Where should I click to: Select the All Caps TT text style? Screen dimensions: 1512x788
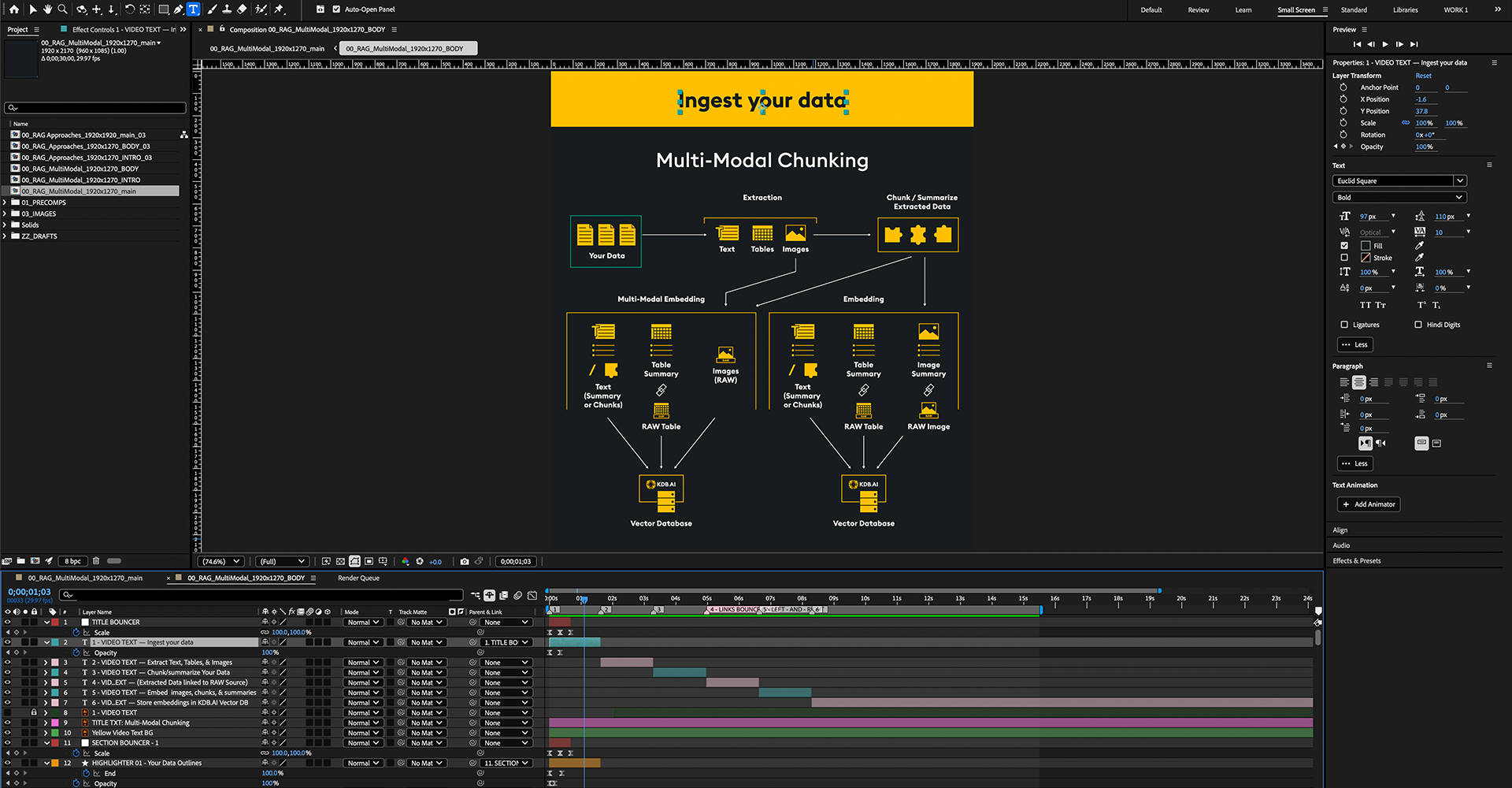pyautogui.click(x=1366, y=305)
